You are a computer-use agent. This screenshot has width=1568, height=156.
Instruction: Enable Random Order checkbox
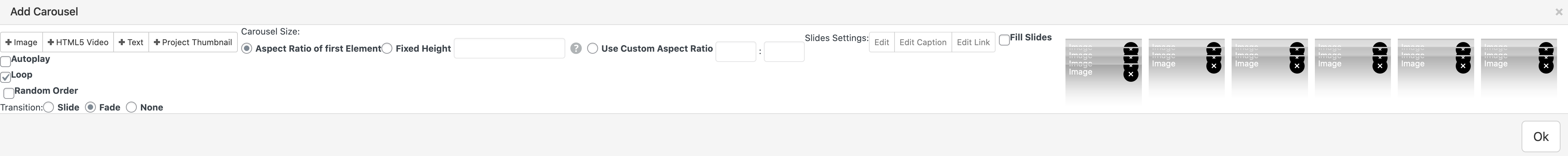click(x=9, y=93)
